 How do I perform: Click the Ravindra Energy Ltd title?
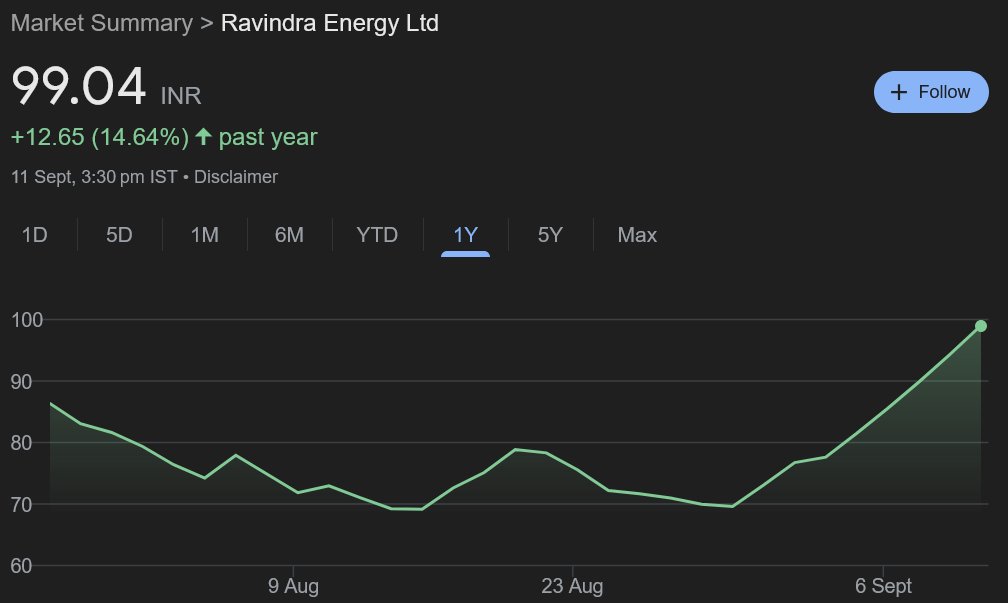(x=330, y=23)
